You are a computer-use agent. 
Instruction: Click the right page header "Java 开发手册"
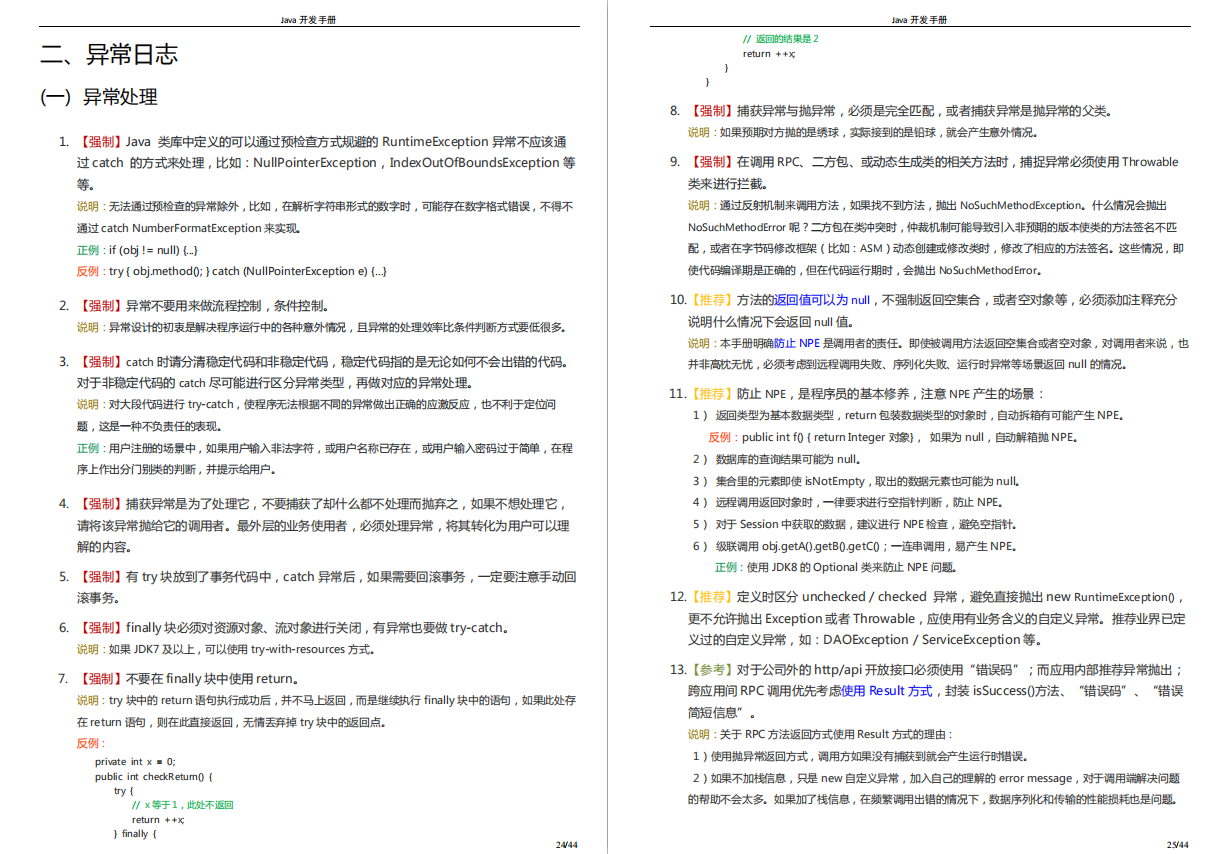point(918,20)
